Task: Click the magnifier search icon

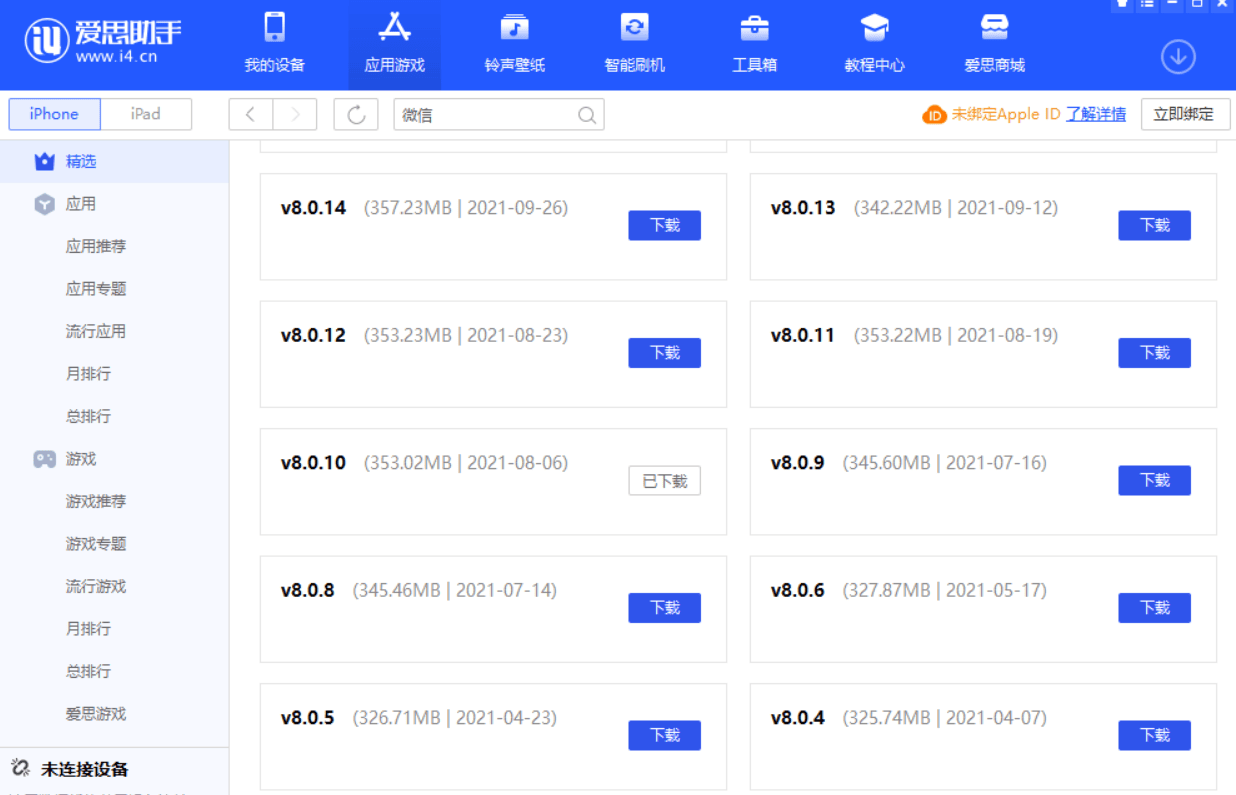Action: click(587, 115)
